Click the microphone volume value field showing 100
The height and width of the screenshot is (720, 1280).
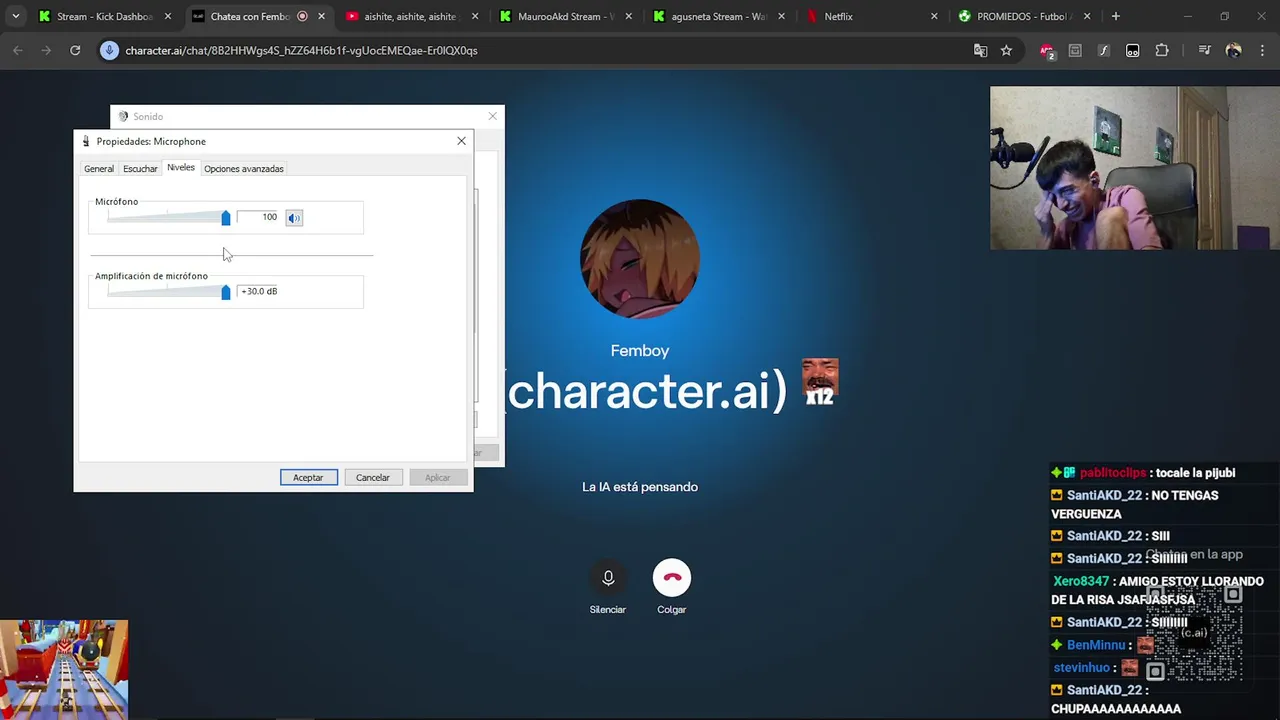tap(258, 217)
